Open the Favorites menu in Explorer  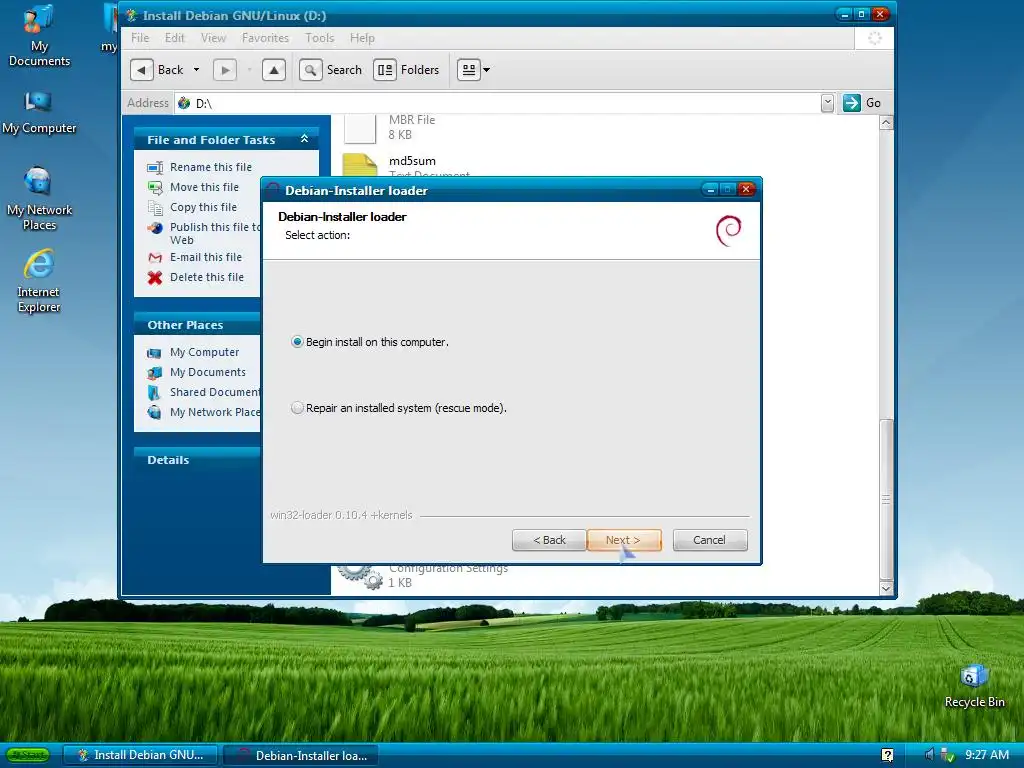265,38
